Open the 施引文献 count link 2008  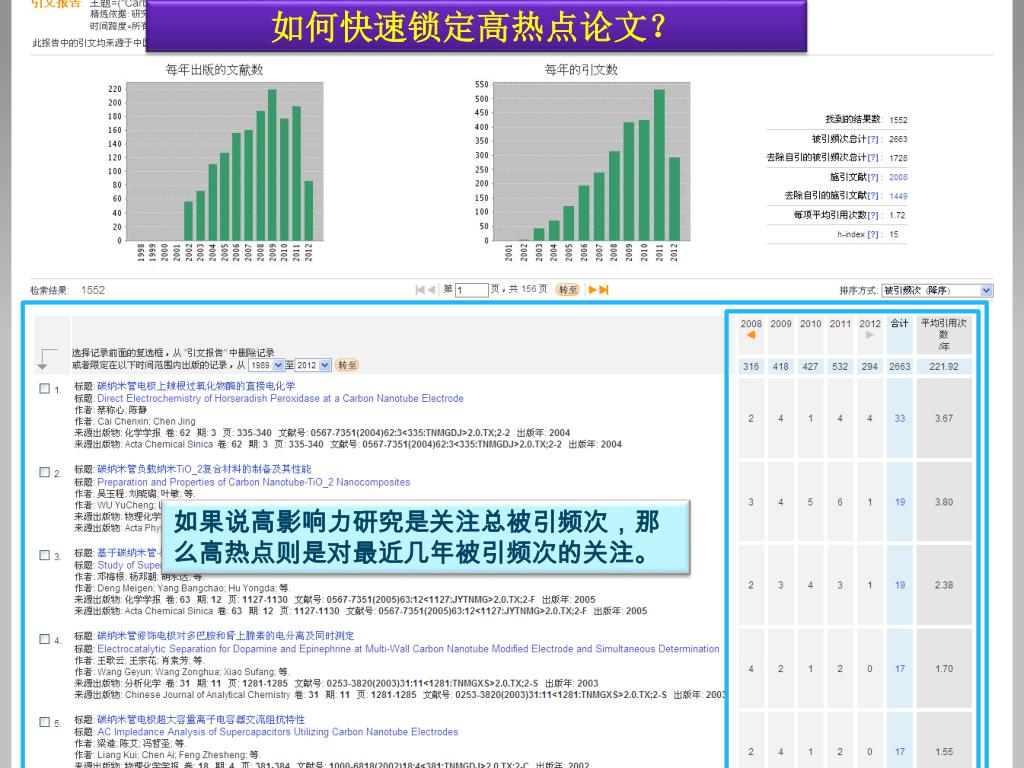(898, 177)
